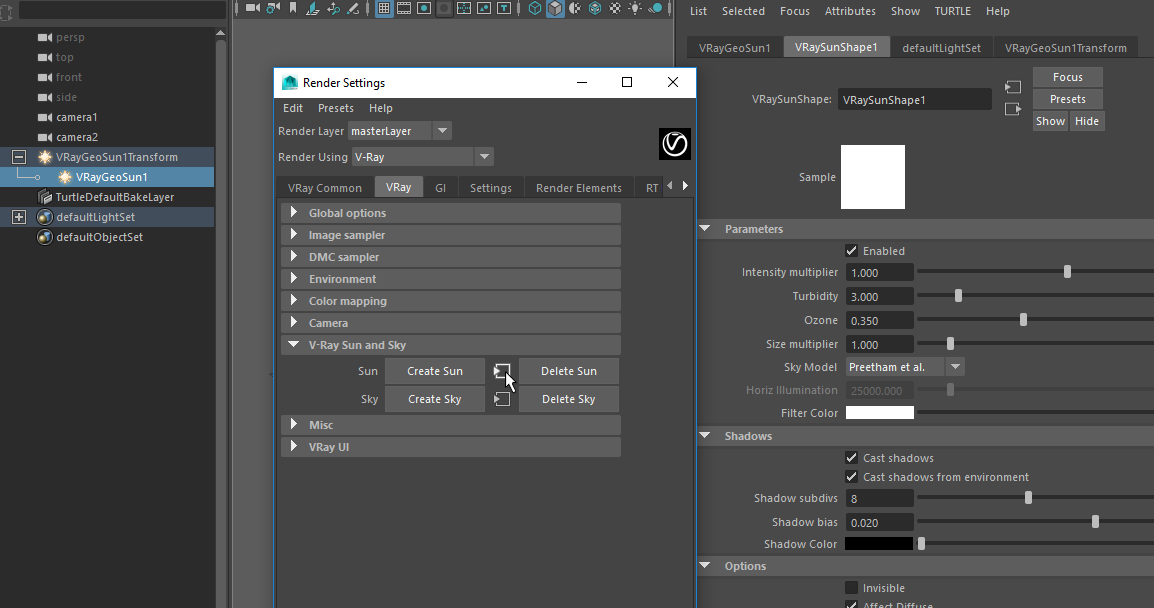This screenshot has height=608, width=1154.
Task: Toggle the Invisible checkbox
Action: coord(852,587)
